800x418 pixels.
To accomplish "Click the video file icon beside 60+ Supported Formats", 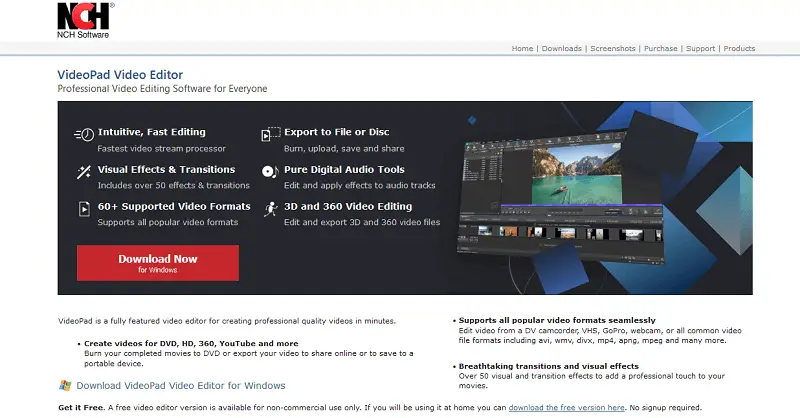I will (x=84, y=209).
